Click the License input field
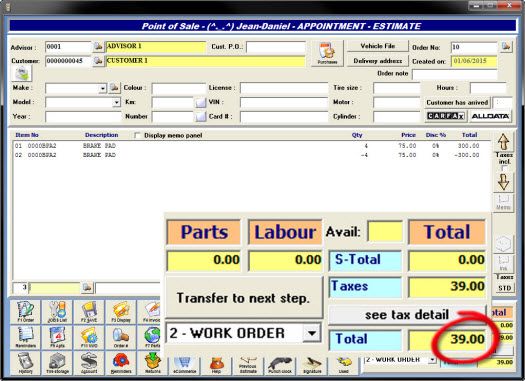The image size is (525, 381). coord(284,88)
